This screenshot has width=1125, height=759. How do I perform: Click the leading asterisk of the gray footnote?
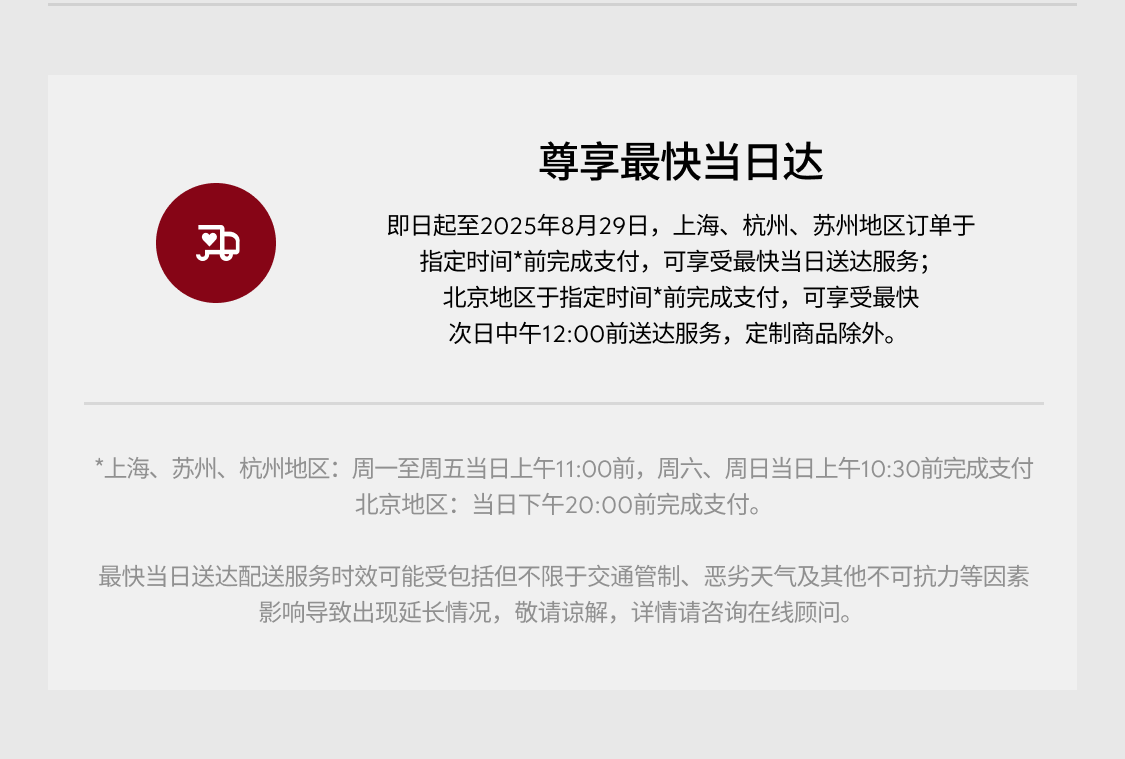pyautogui.click(x=99, y=464)
